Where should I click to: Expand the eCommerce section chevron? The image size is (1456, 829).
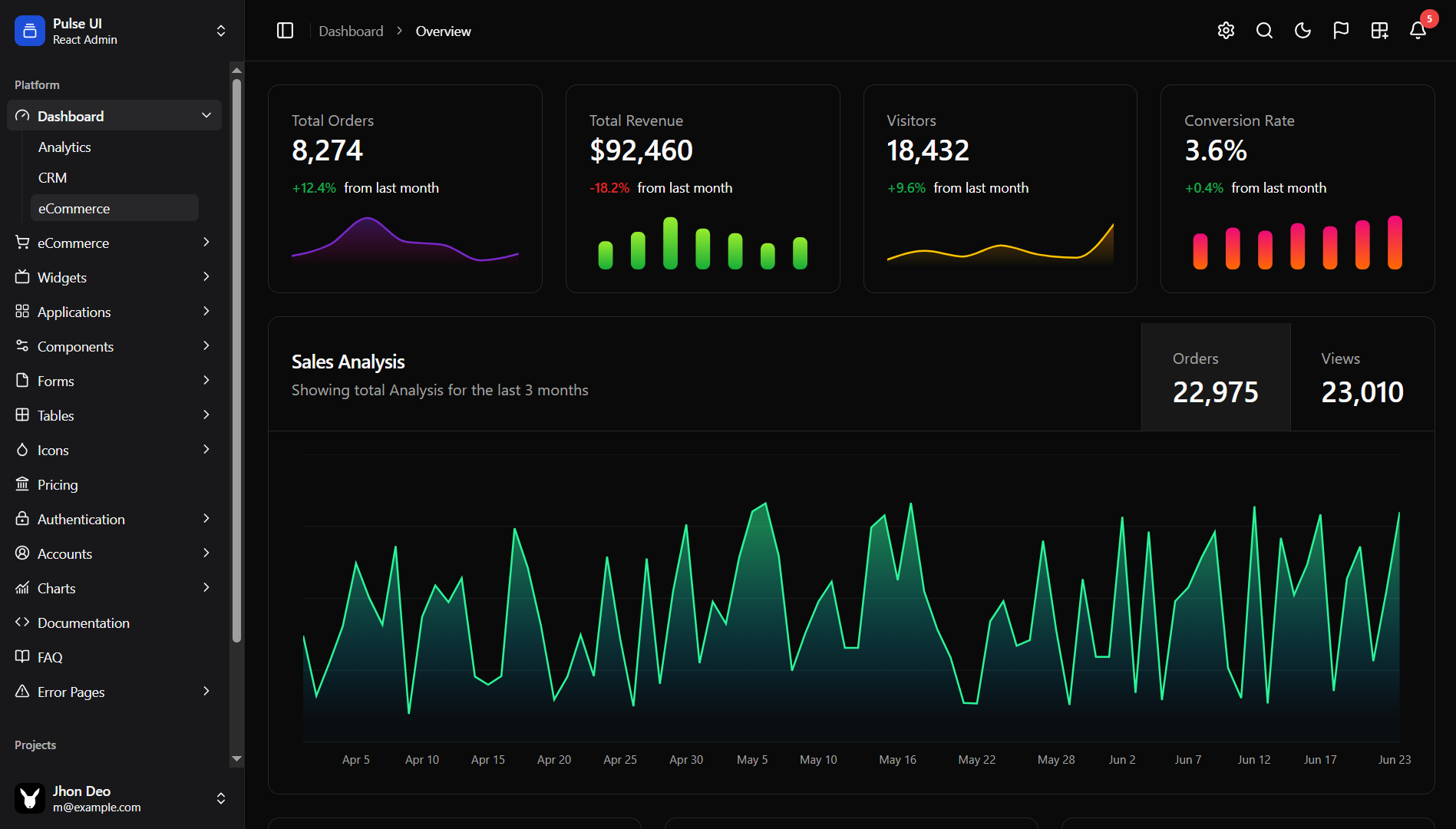[x=206, y=242]
